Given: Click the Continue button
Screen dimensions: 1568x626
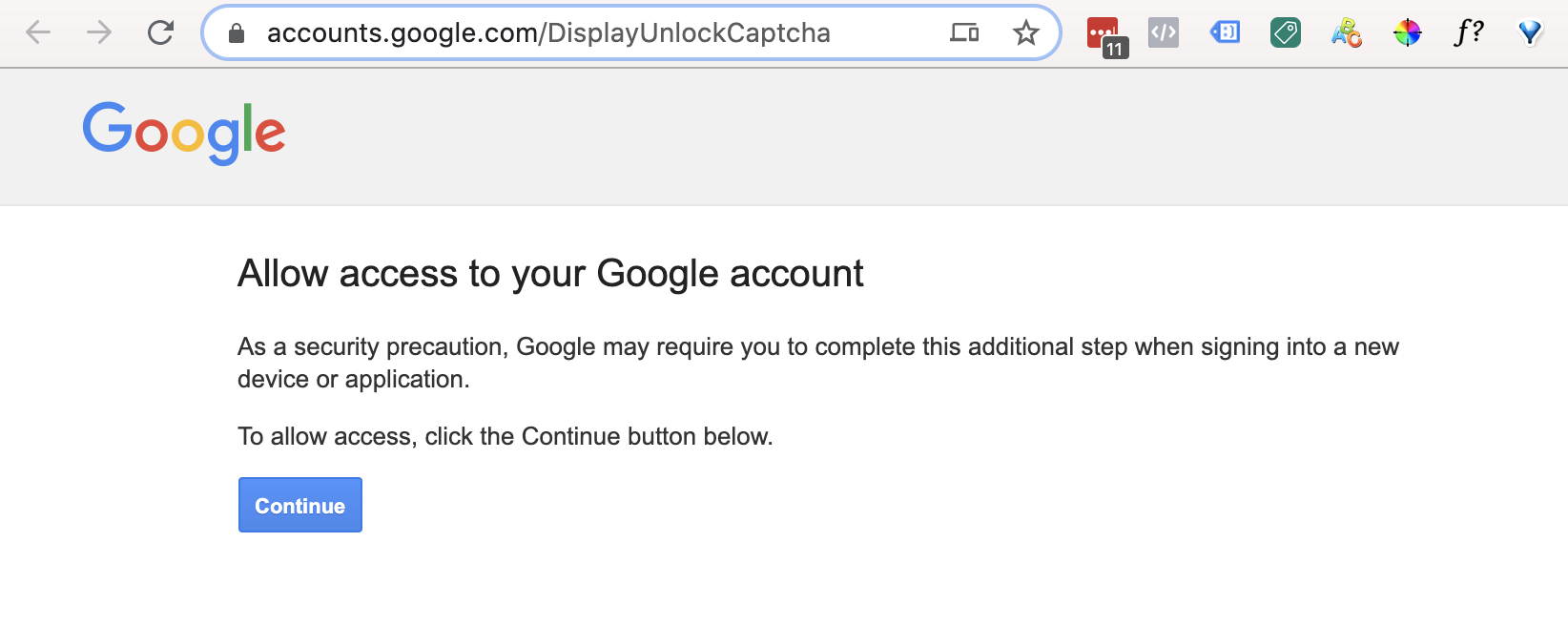Looking at the screenshot, I should [x=299, y=505].
